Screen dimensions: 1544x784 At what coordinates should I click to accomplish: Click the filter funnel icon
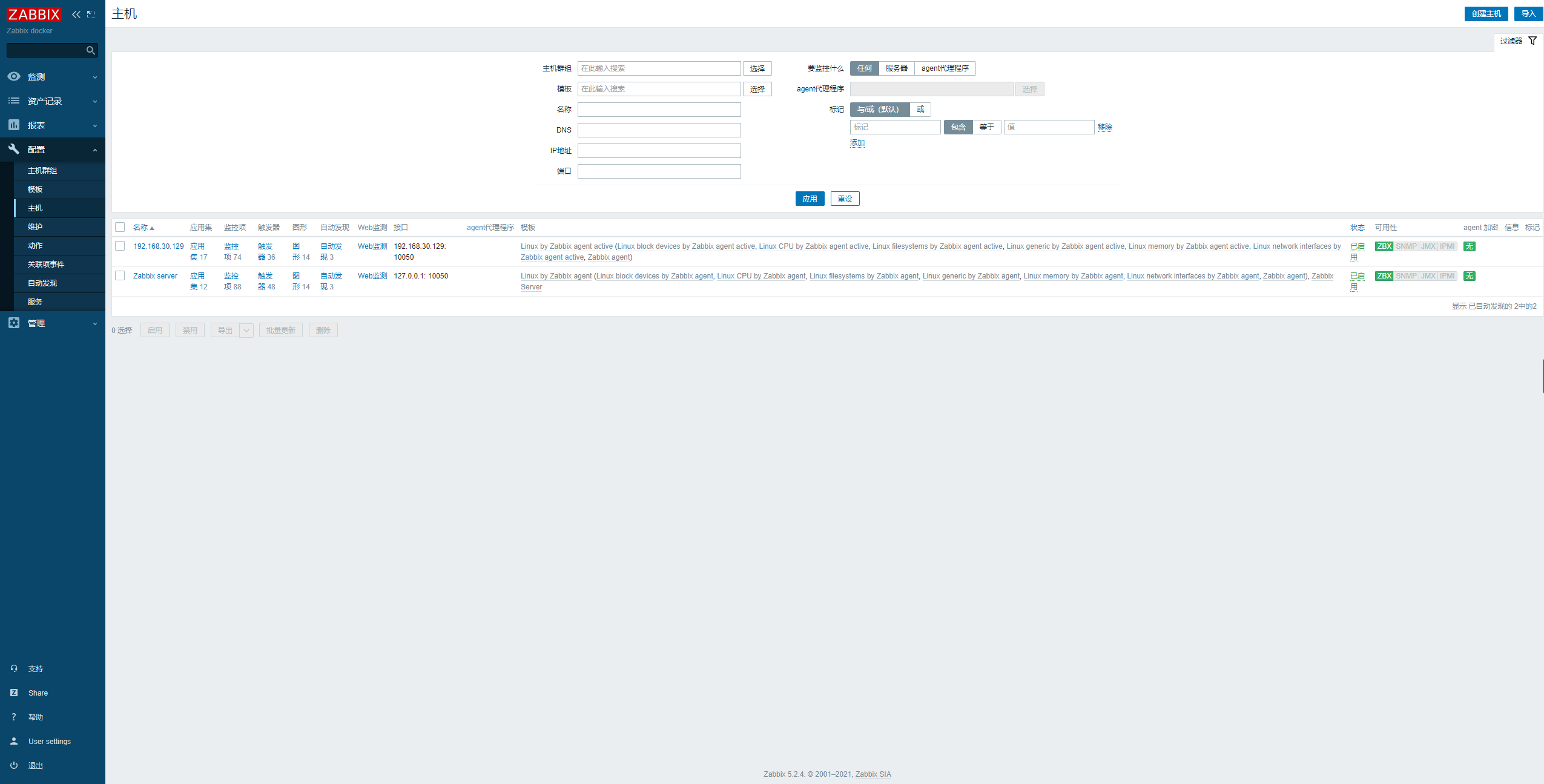(1532, 41)
